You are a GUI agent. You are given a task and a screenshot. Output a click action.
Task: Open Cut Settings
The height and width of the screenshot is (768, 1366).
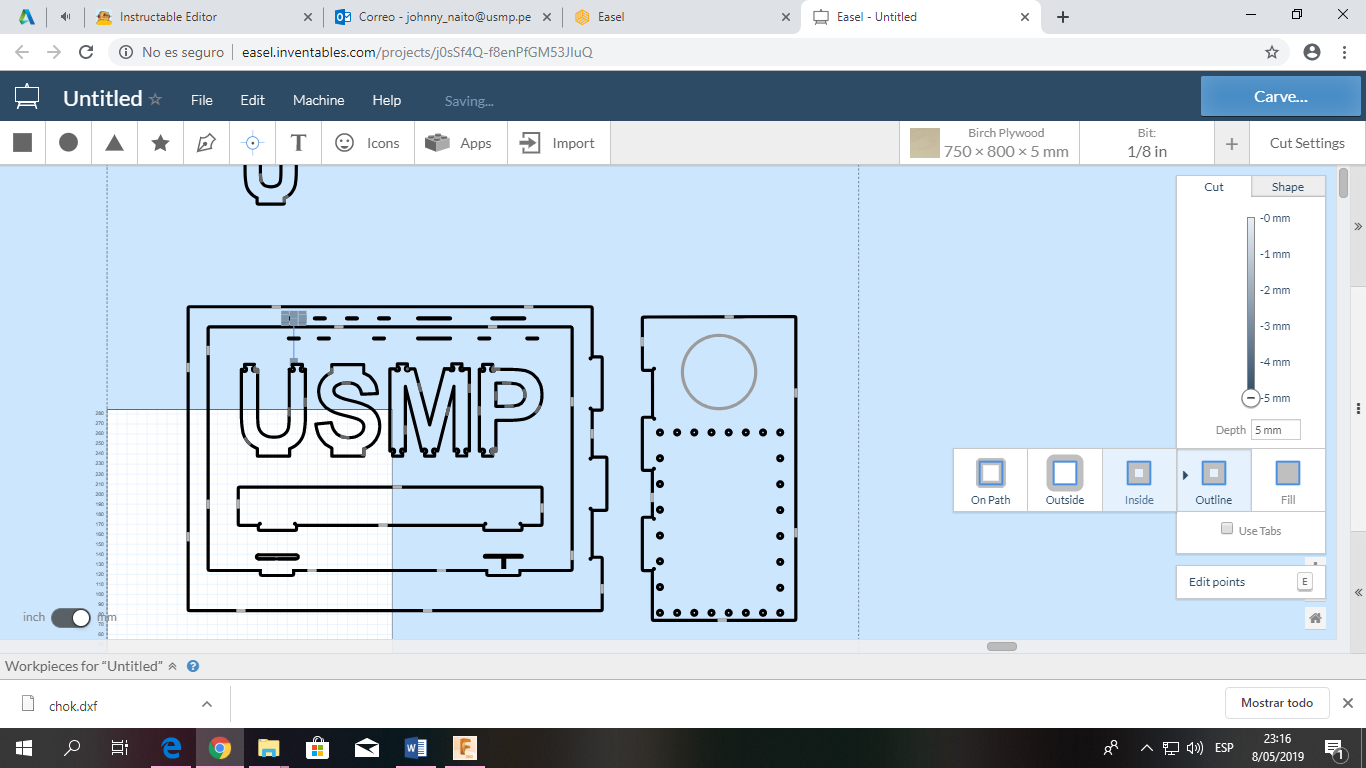pos(1307,143)
